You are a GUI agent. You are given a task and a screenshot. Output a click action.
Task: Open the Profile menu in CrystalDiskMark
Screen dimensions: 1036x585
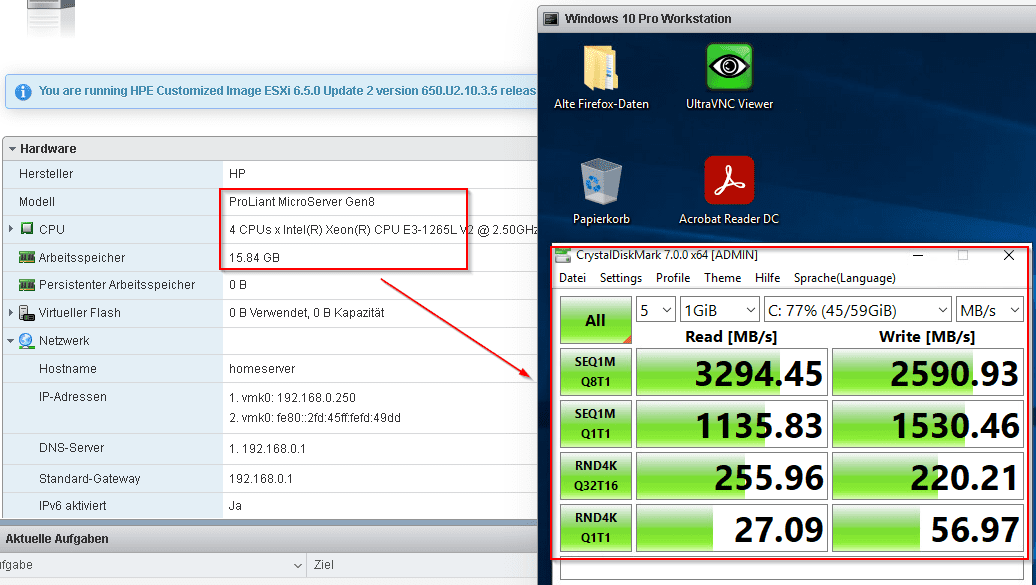pyautogui.click(x=673, y=278)
